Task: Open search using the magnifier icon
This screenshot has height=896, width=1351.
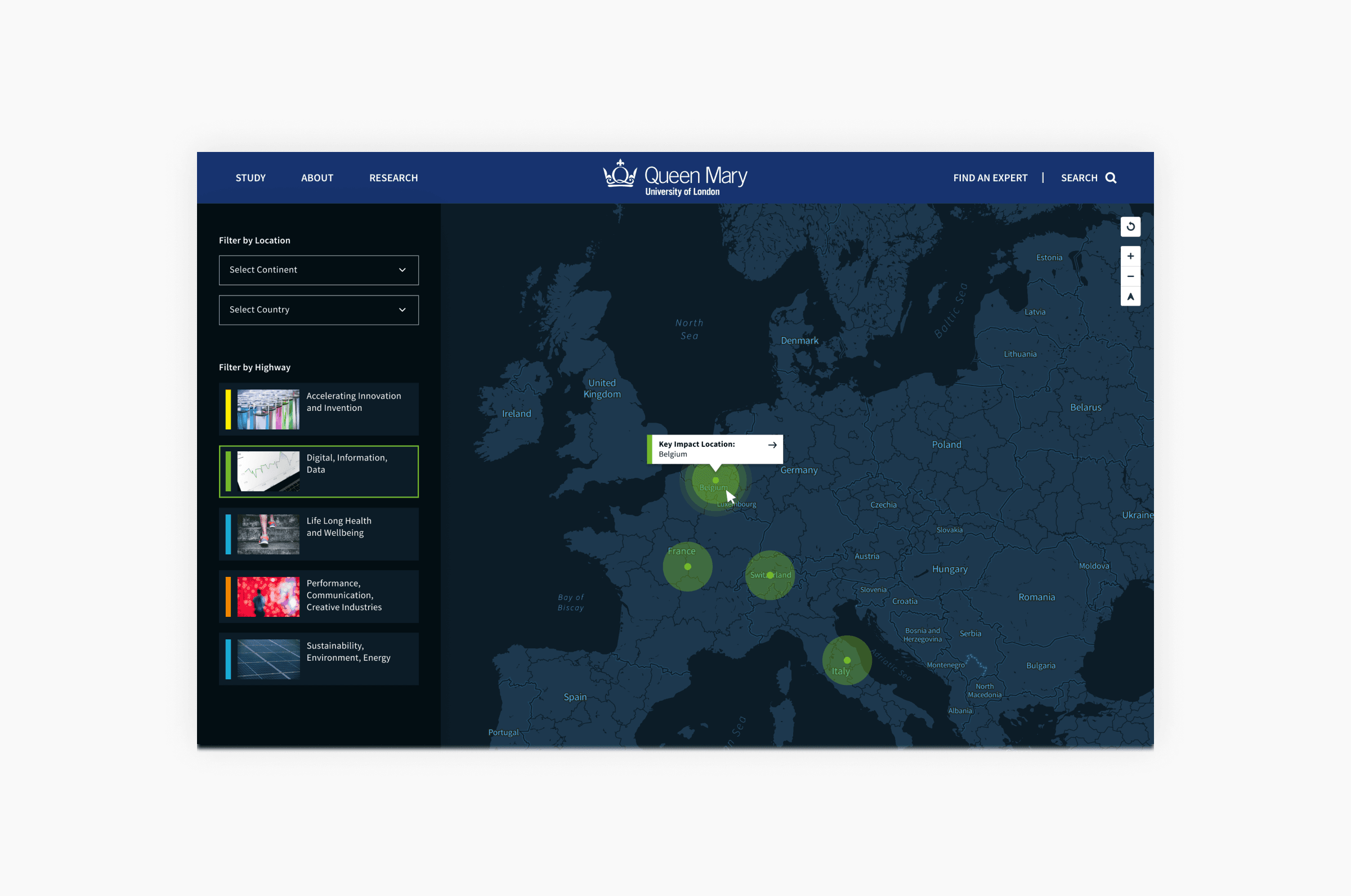Action: [1111, 178]
